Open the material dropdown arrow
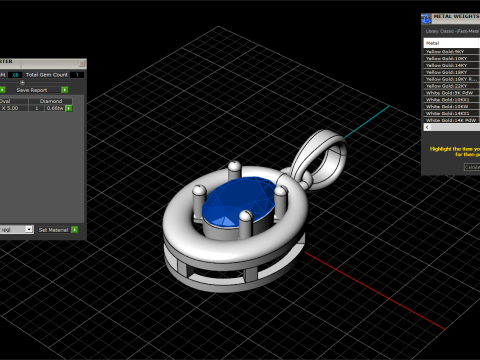This screenshot has width=480, height=360. click(x=29, y=229)
